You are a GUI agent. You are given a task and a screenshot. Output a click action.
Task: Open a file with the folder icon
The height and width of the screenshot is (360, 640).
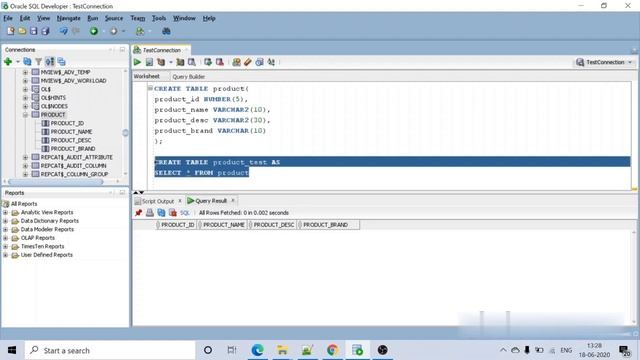22,31
